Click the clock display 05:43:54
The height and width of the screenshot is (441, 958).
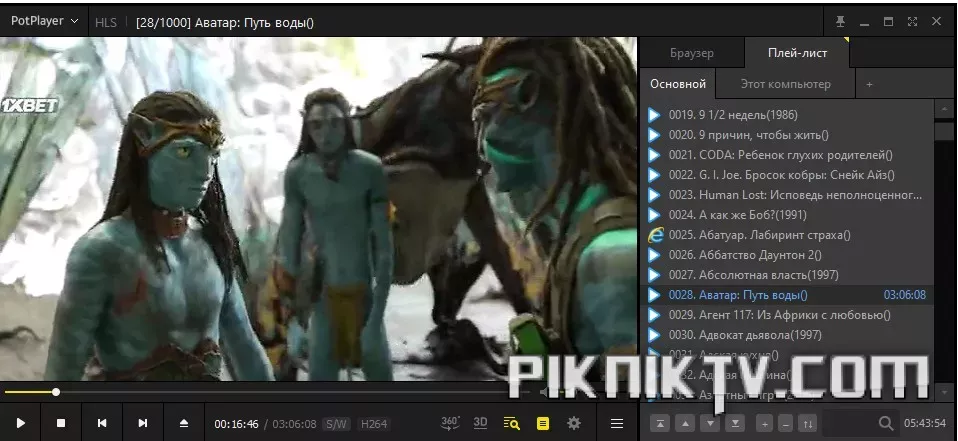coord(925,423)
